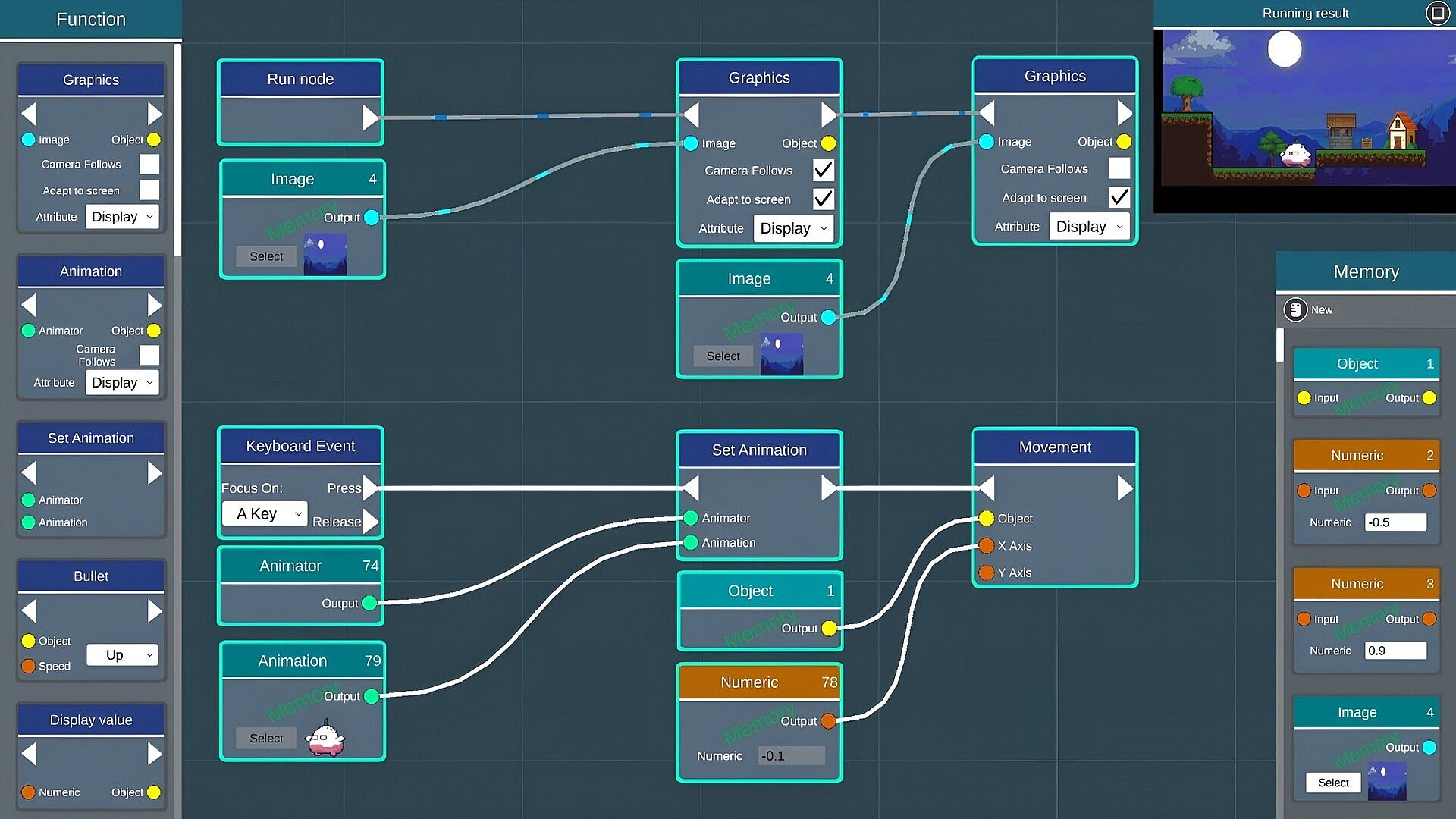The image size is (1456, 819).
Task: Open Bullet direction Up dropdown
Action: click(x=122, y=654)
